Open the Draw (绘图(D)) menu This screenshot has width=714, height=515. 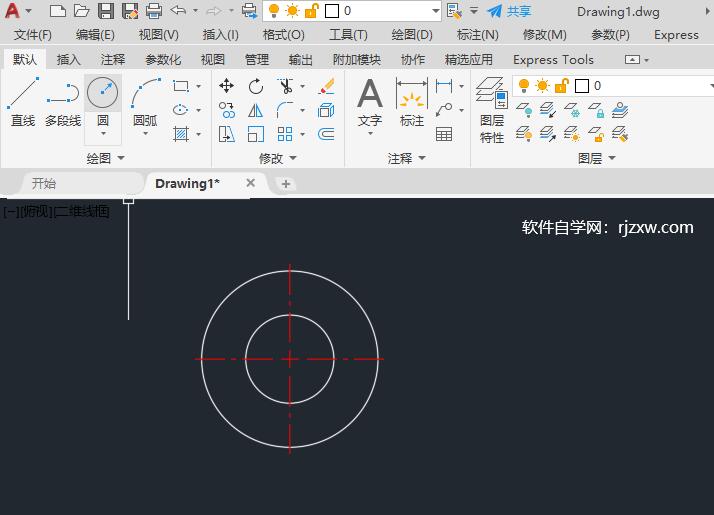[x=412, y=35]
